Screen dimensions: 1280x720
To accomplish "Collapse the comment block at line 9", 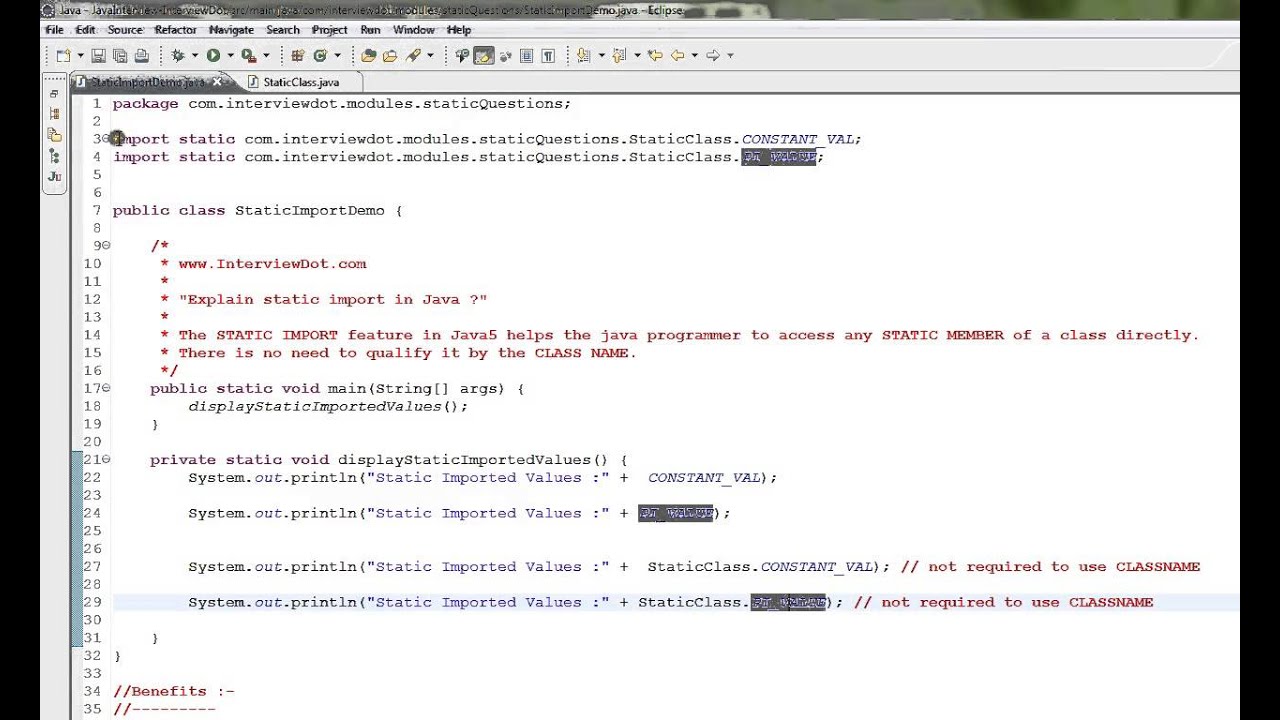I will [106, 246].
